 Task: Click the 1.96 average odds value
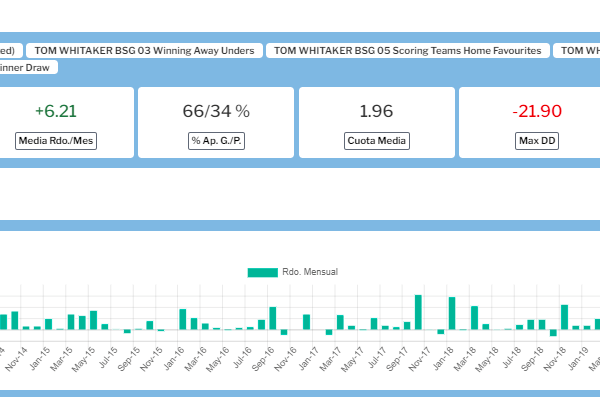click(x=377, y=111)
